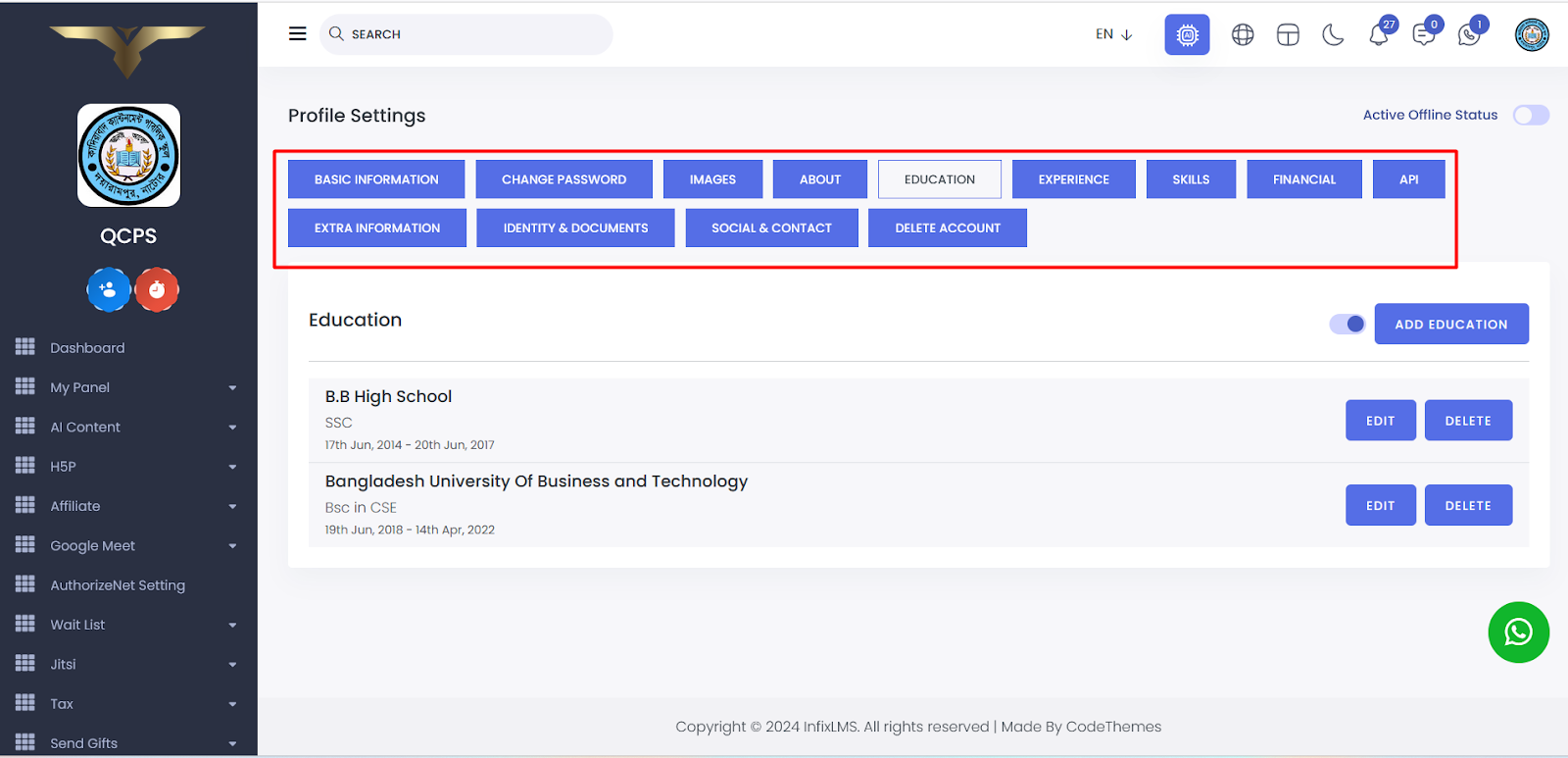Expand the My Panel sidebar menu
Viewport: 1568px width, 758px height.
[127, 387]
